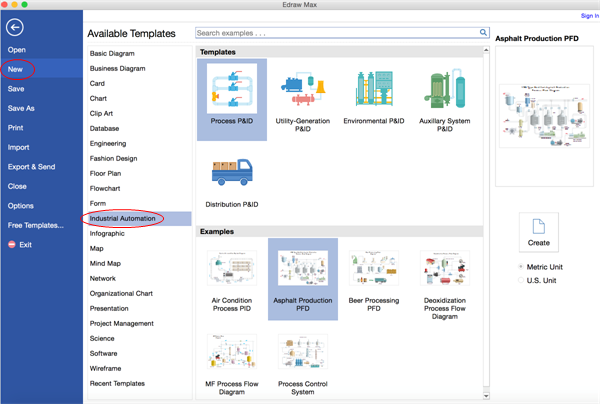This screenshot has height=404, width=600.
Task: Click the Free Templates... button
Action: (x=36, y=225)
